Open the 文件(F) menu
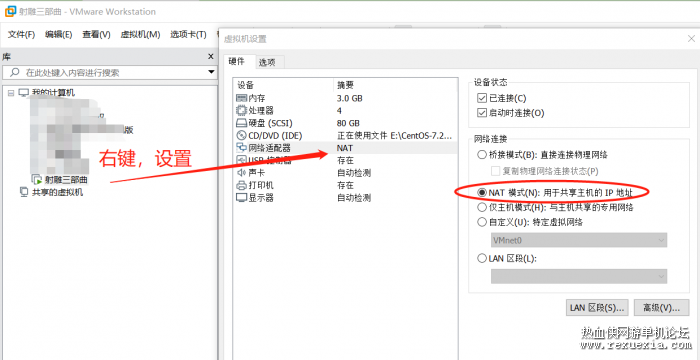The height and width of the screenshot is (360, 700). click(21, 34)
